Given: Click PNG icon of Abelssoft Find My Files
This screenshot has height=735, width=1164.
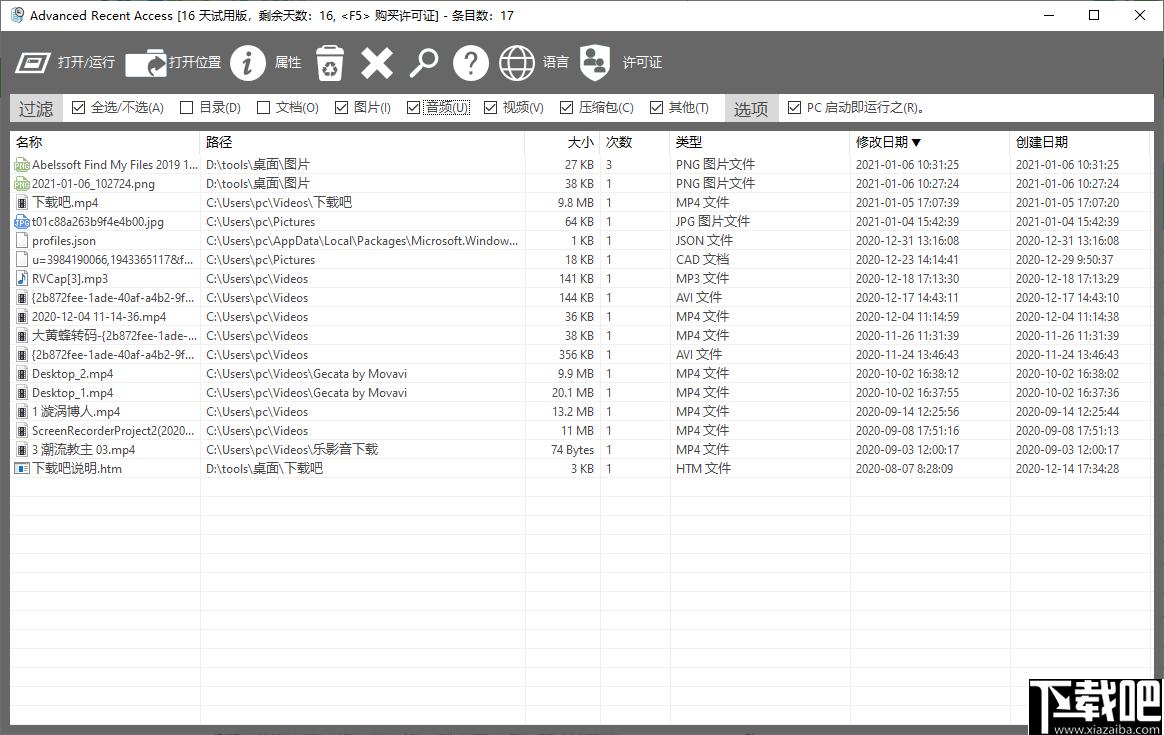Looking at the screenshot, I should point(22,165).
